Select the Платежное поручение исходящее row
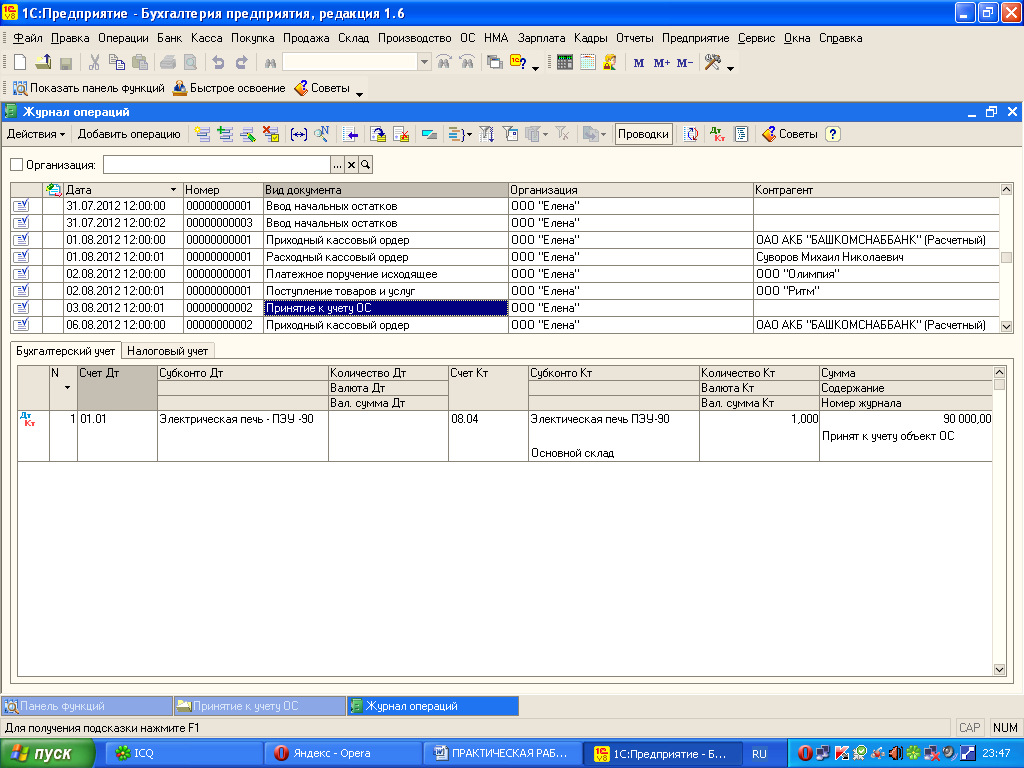This screenshot has width=1024, height=768. (505, 274)
